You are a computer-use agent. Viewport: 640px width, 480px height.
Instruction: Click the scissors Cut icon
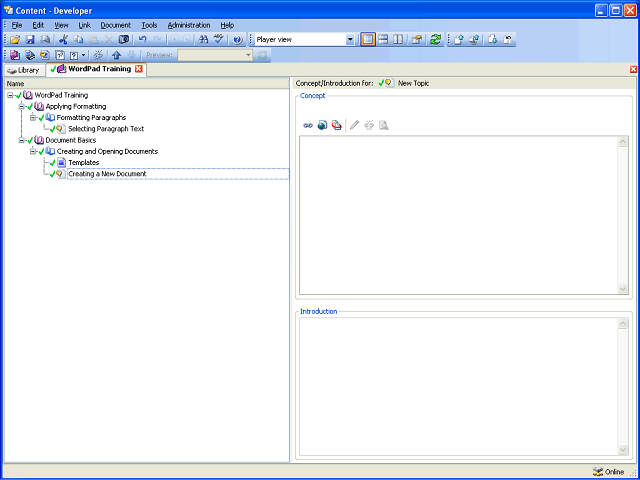pyautogui.click(x=63, y=40)
